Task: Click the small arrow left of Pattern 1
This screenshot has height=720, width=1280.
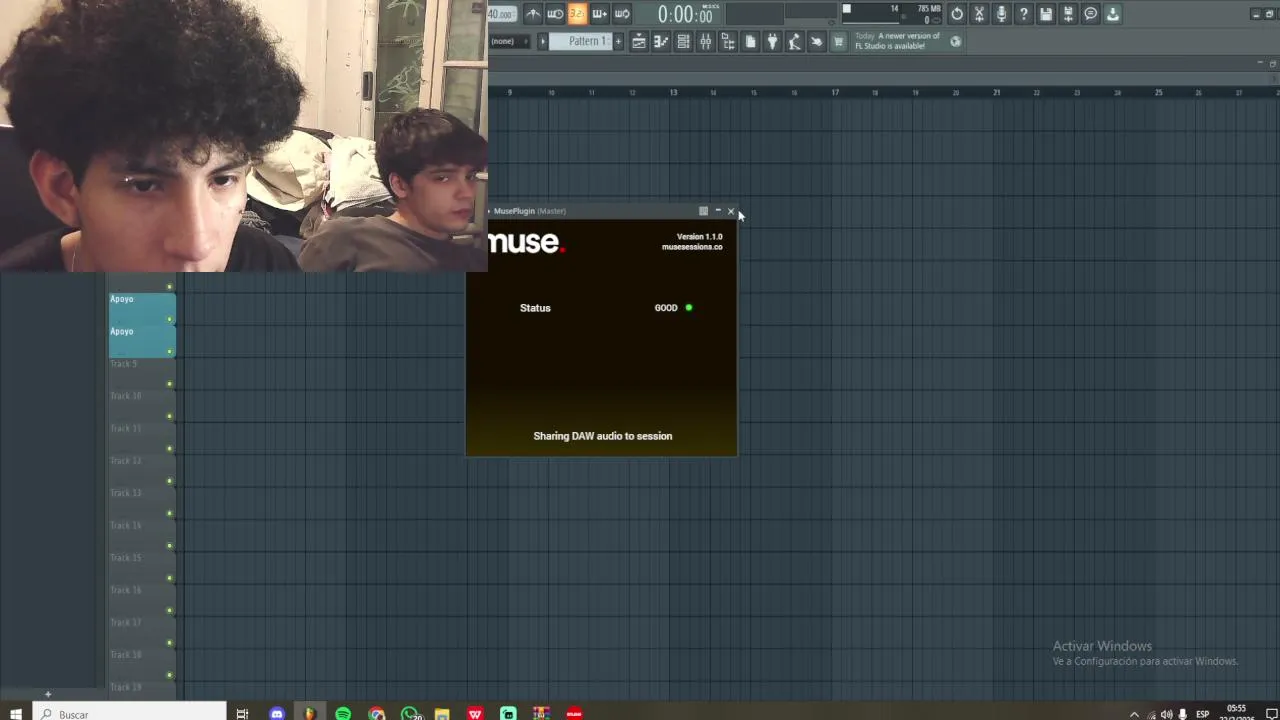Action: (x=543, y=41)
